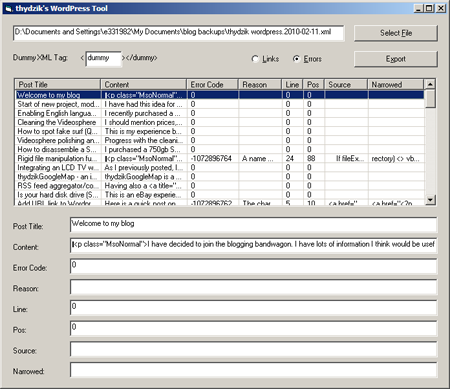This screenshot has height=389, width=450.
Task: Select row 'RSS feed aggregator/co...'
Action: [x=220, y=186]
